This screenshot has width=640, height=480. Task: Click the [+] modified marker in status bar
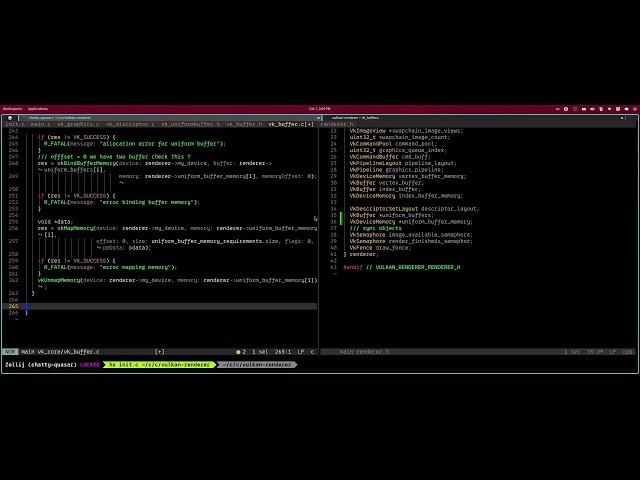pyautogui.click(x=160, y=352)
